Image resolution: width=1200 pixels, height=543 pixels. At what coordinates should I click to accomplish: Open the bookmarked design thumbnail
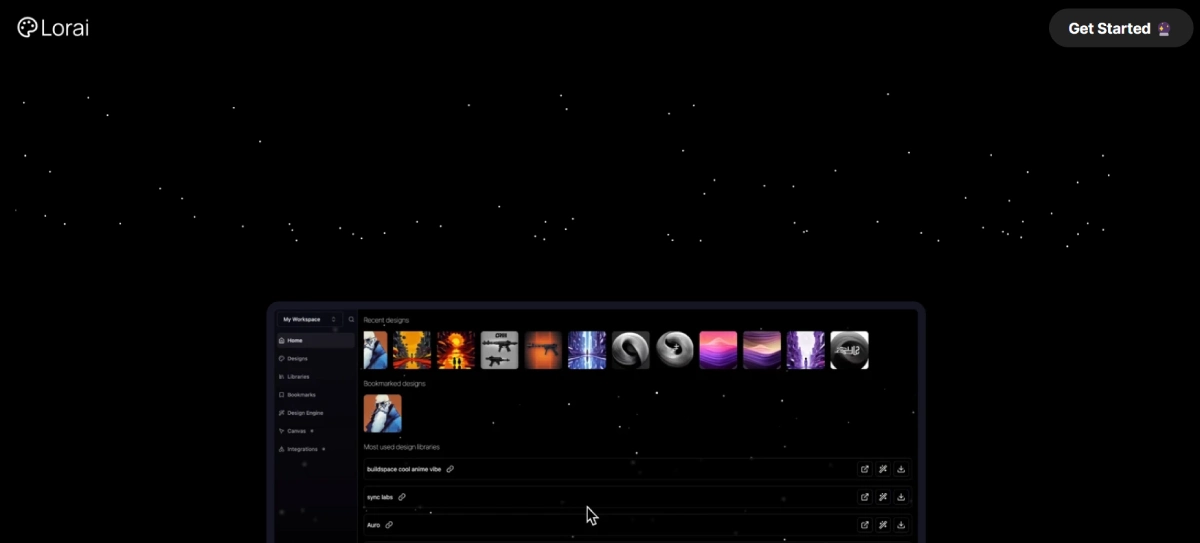tap(382, 413)
